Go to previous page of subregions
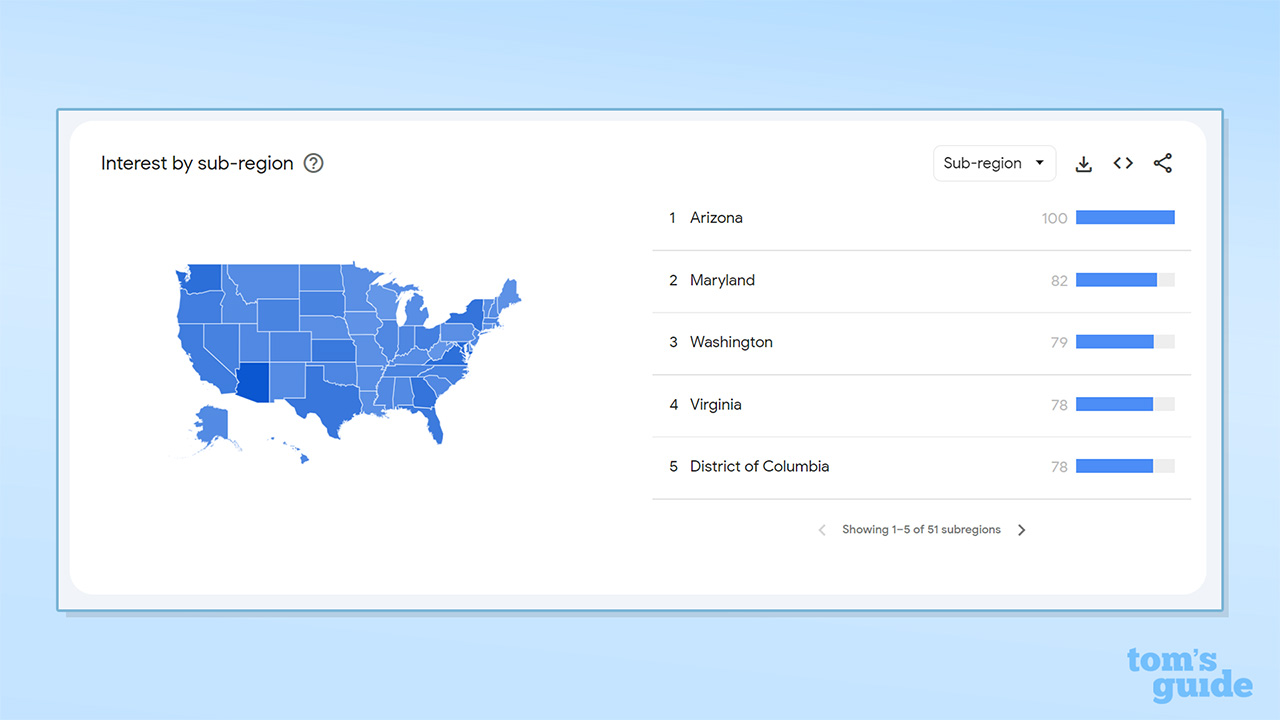Viewport: 1280px width, 720px height. pyautogui.click(x=822, y=530)
